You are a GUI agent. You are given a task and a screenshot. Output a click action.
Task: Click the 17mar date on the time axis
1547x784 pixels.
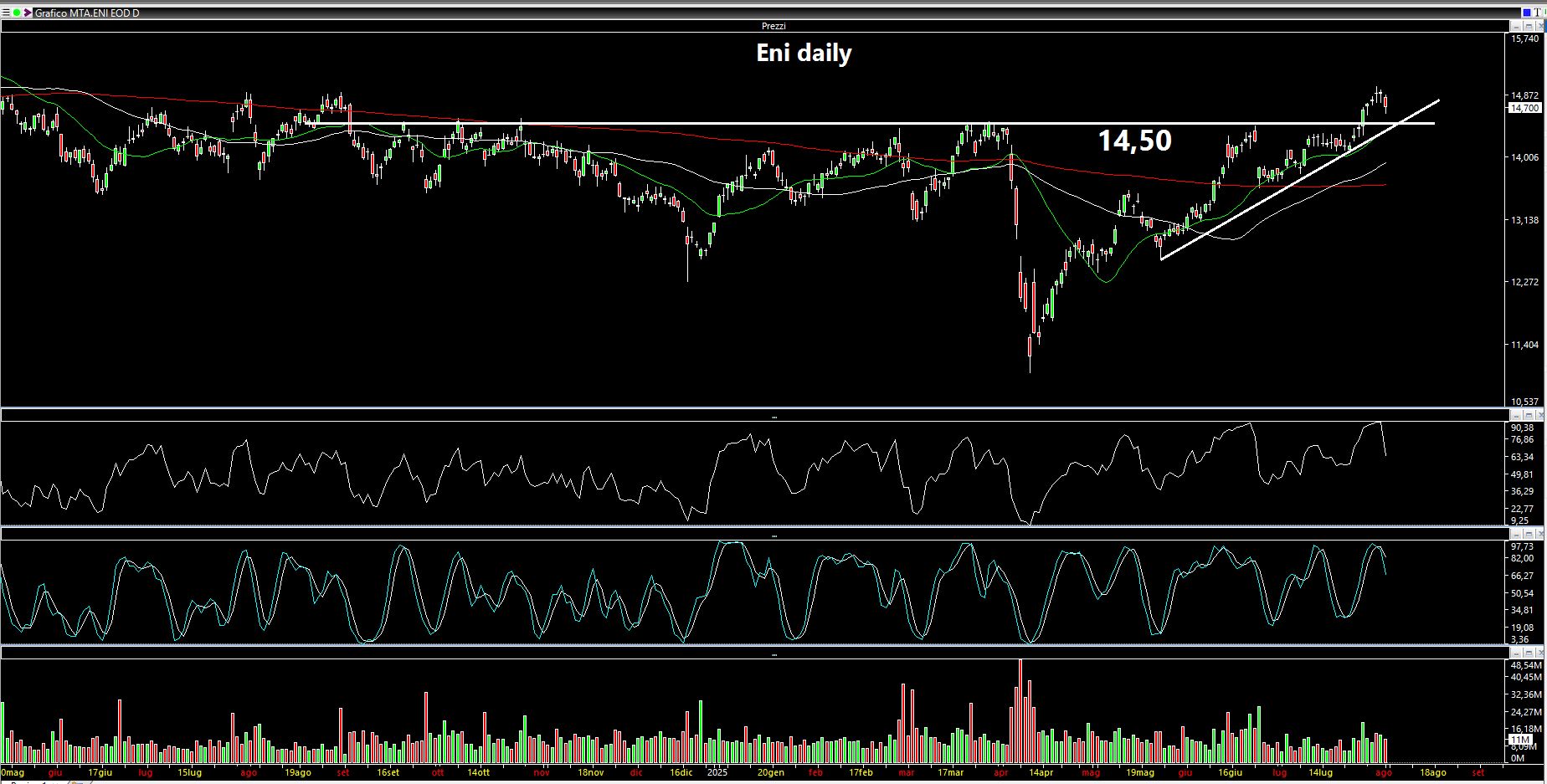click(950, 772)
